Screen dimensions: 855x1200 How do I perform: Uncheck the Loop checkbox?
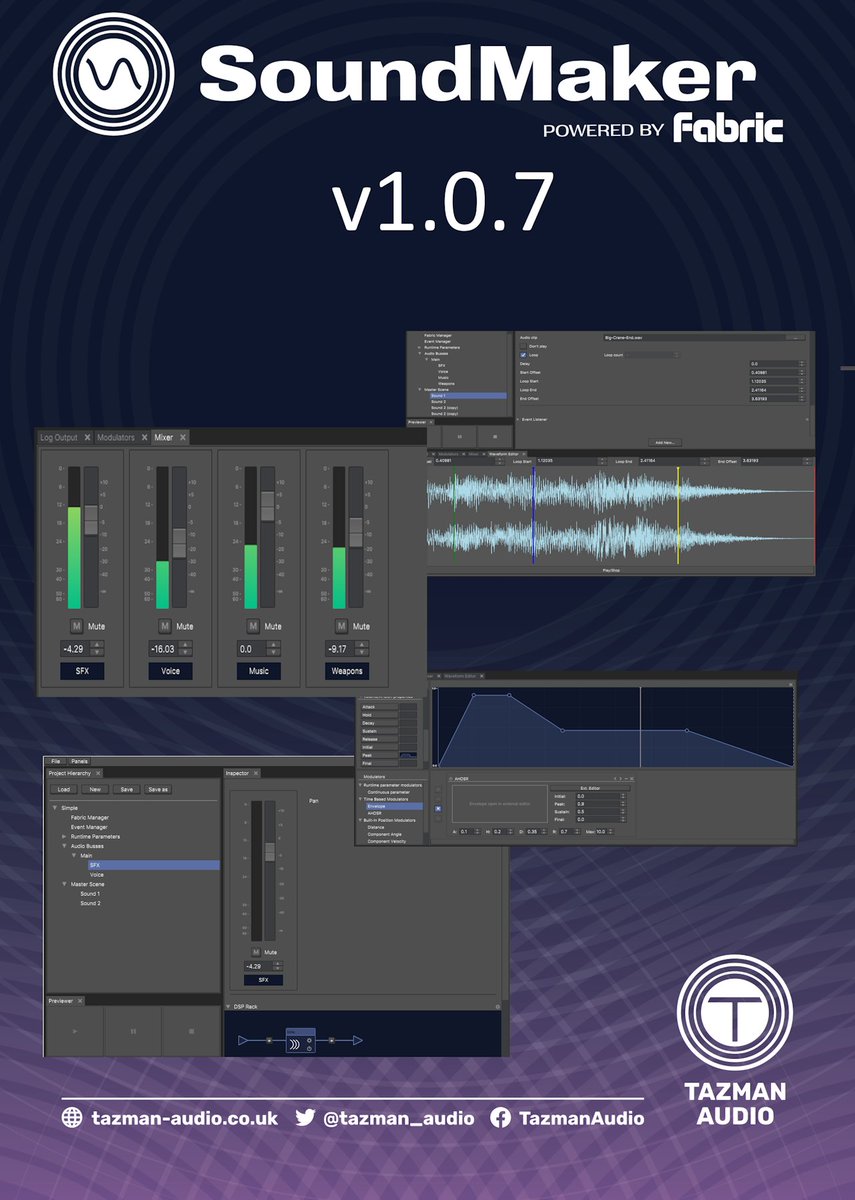click(x=522, y=355)
